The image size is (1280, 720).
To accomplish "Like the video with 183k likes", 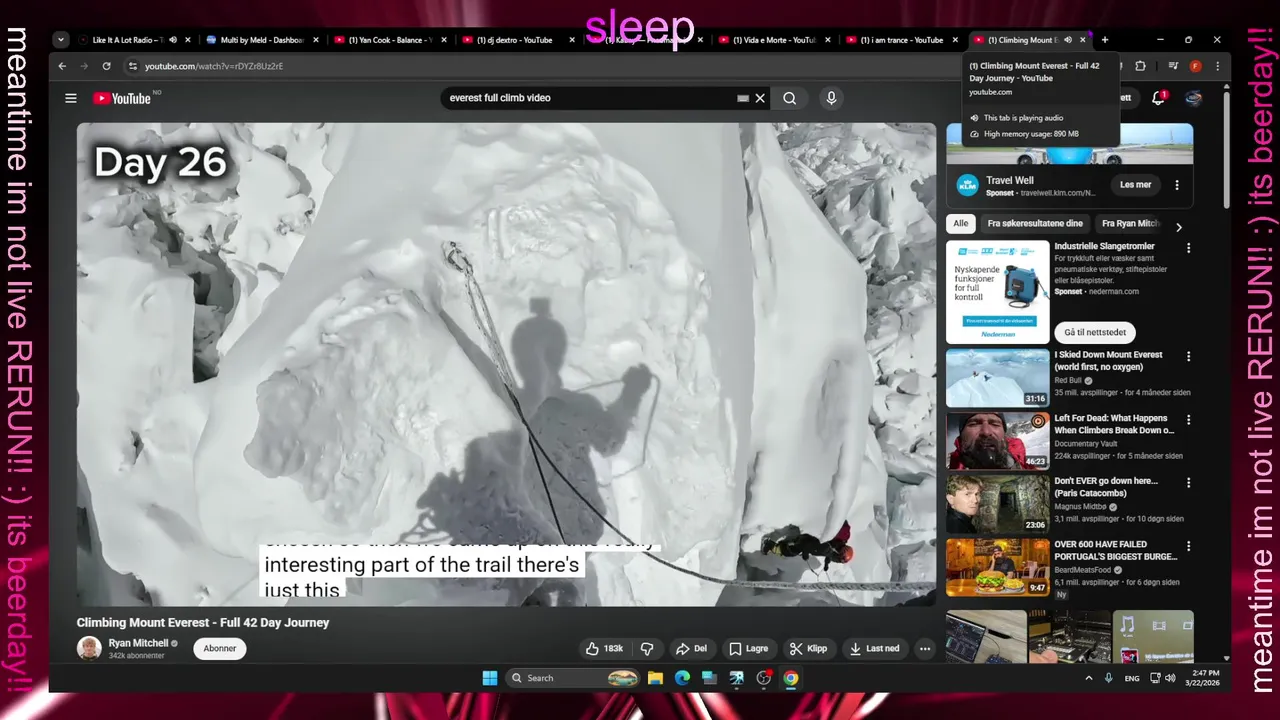I will coord(604,648).
